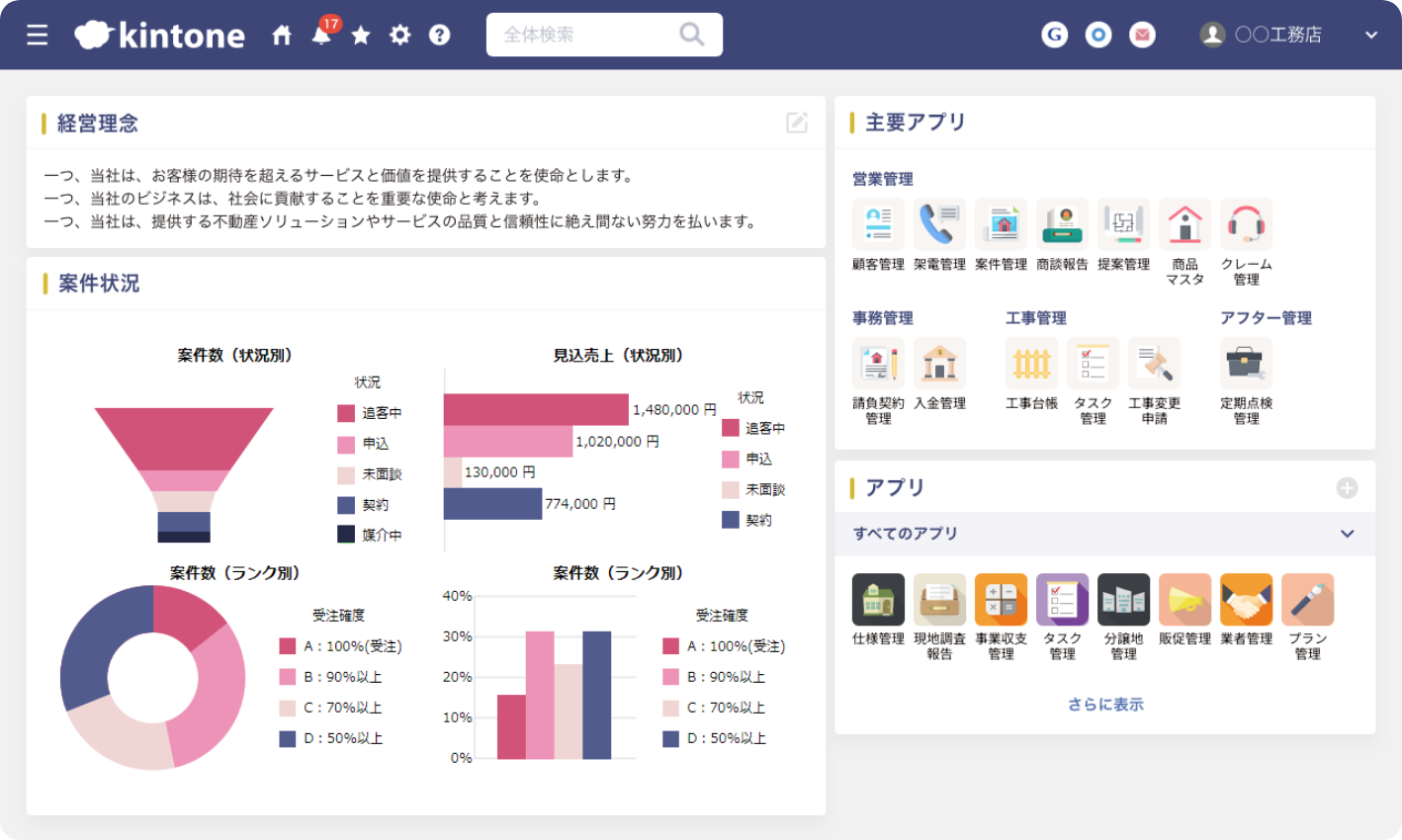Screen dimensions: 1402x840
Task: Click the さらに表示 link
Action: click(1104, 705)
